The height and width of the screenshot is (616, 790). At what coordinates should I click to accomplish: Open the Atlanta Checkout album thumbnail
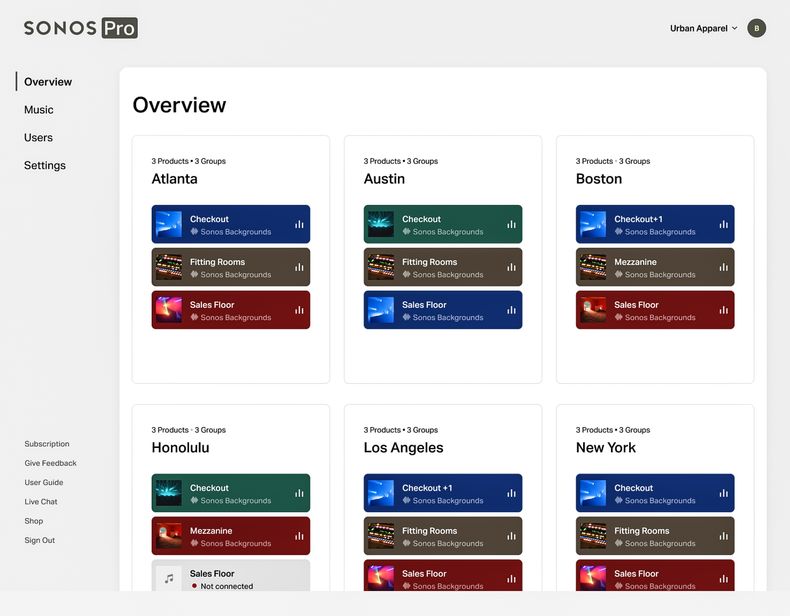pyautogui.click(x=169, y=224)
